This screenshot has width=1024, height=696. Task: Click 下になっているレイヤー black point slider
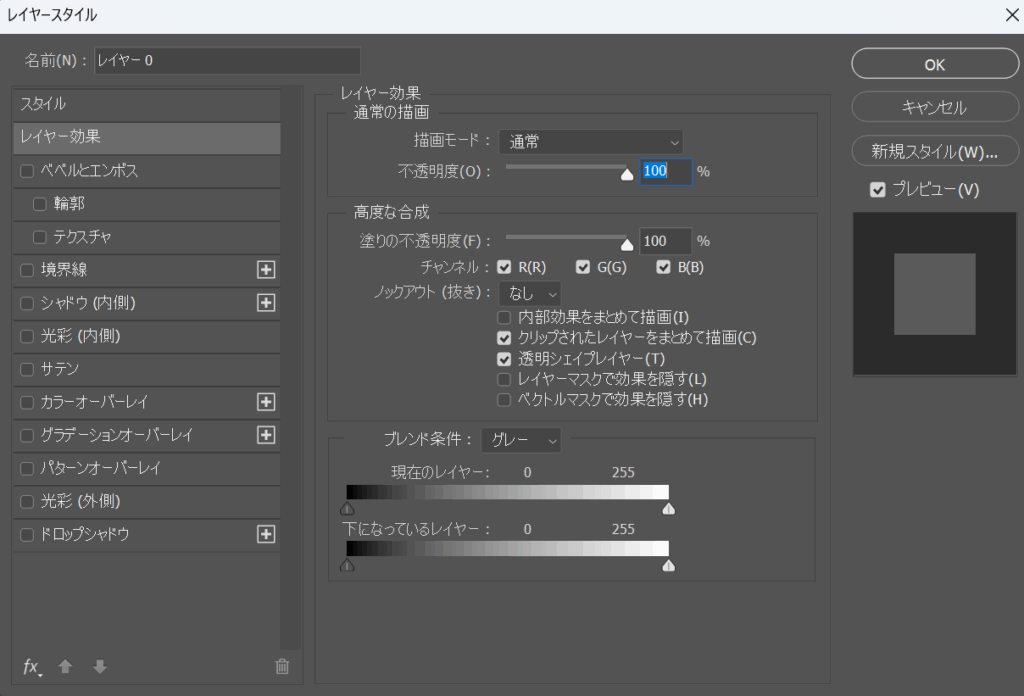[x=347, y=565]
